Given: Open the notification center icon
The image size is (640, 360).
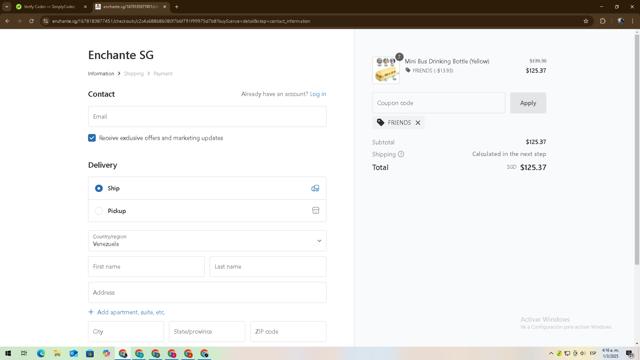Looking at the screenshot, I should [x=630, y=353].
